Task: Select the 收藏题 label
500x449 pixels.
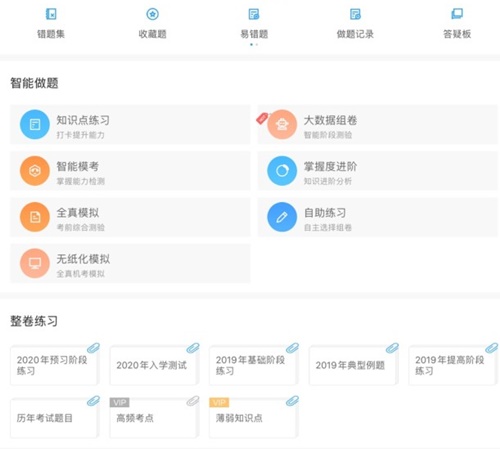Action: point(153,34)
